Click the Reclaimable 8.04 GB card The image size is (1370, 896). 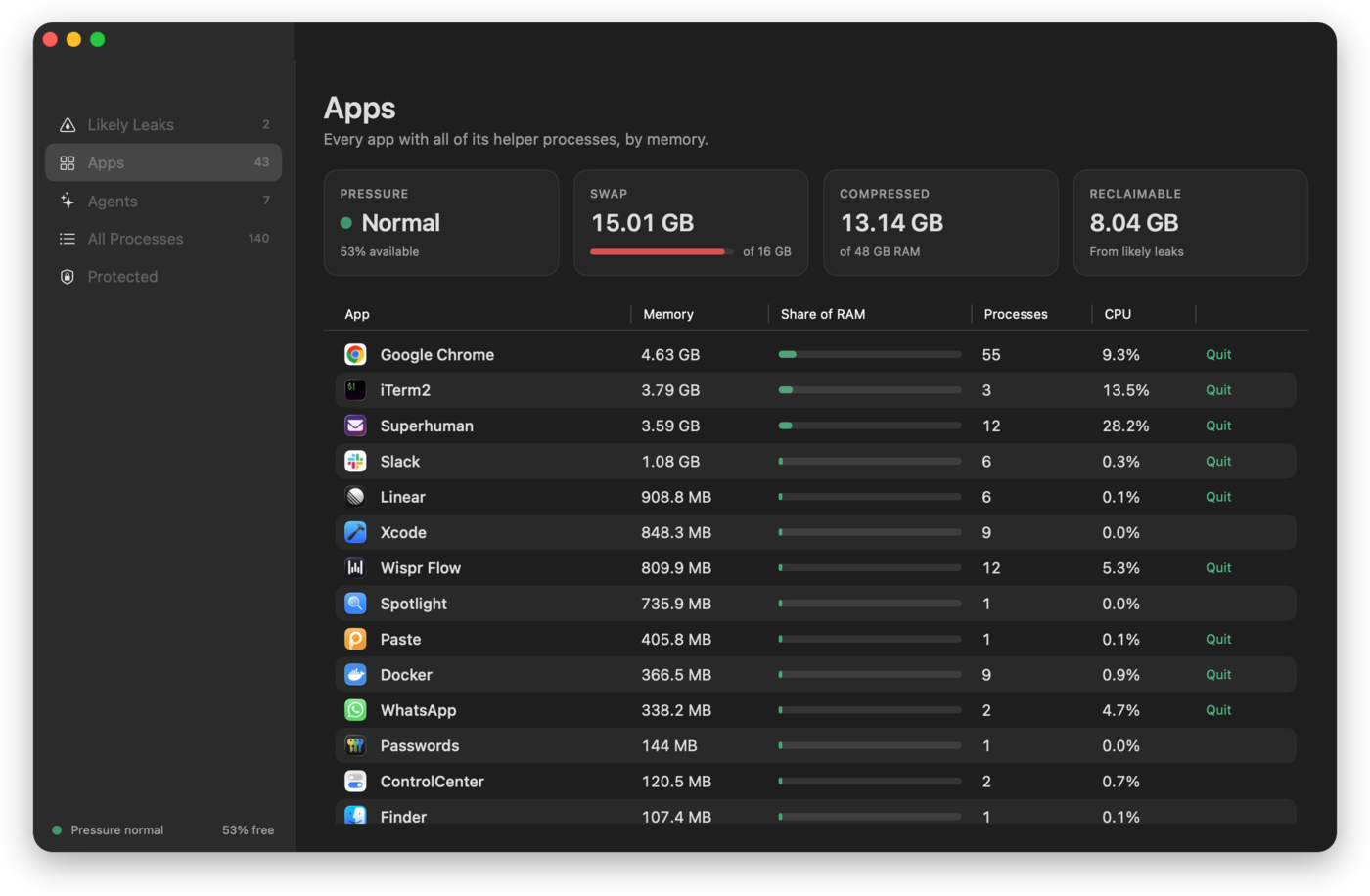pyautogui.click(x=1191, y=223)
